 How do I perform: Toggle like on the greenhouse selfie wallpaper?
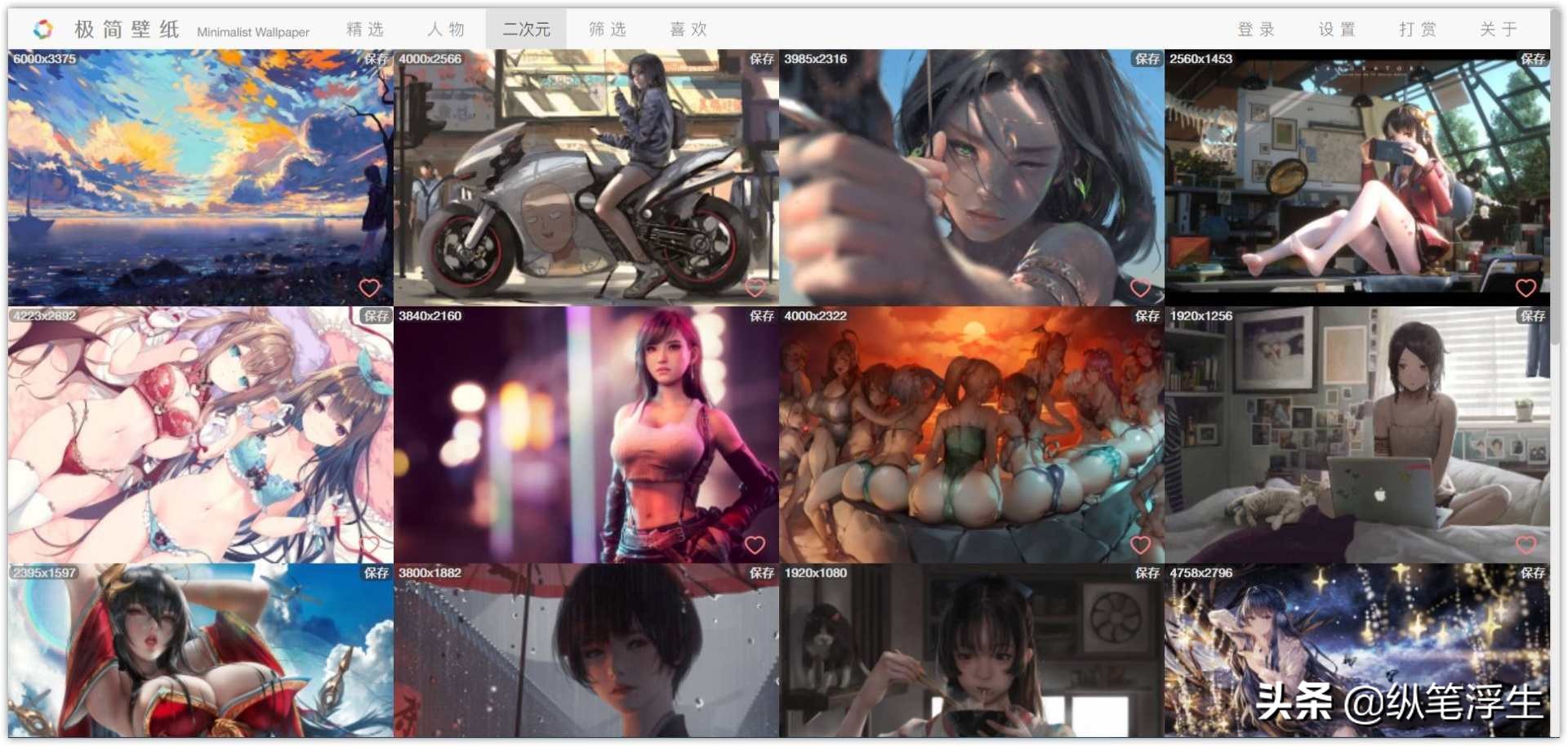coord(1526,287)
